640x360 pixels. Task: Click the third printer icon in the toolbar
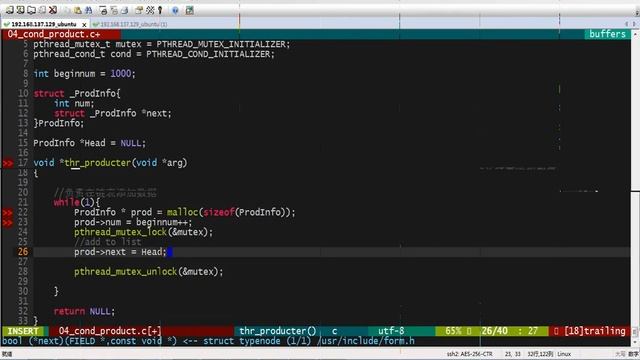124,10
